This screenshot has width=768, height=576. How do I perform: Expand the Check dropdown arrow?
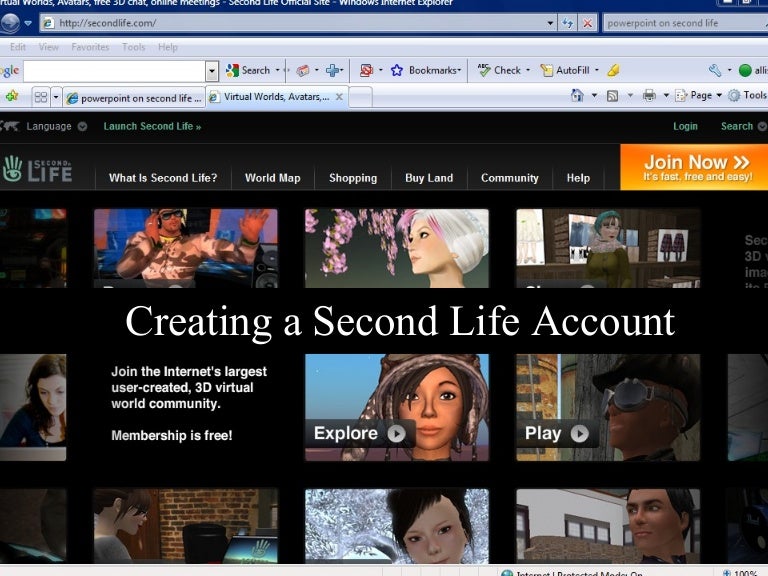528,71
